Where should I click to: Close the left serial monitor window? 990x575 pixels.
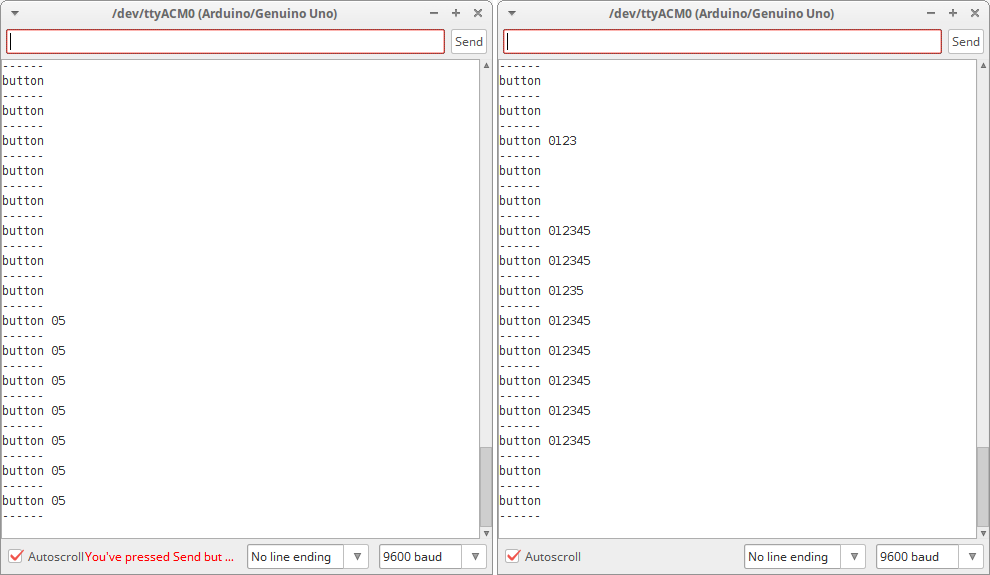pos(478,13)
